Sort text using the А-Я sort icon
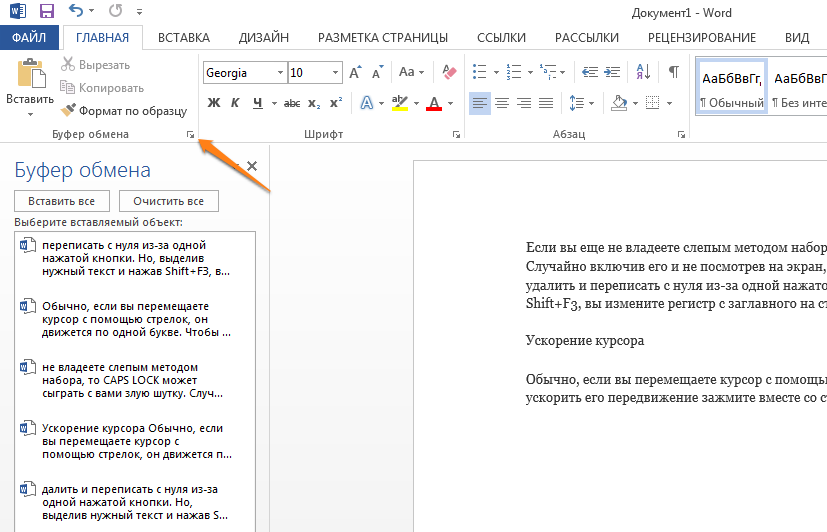This screenshot has height=532, width=827. click(643, 72)
